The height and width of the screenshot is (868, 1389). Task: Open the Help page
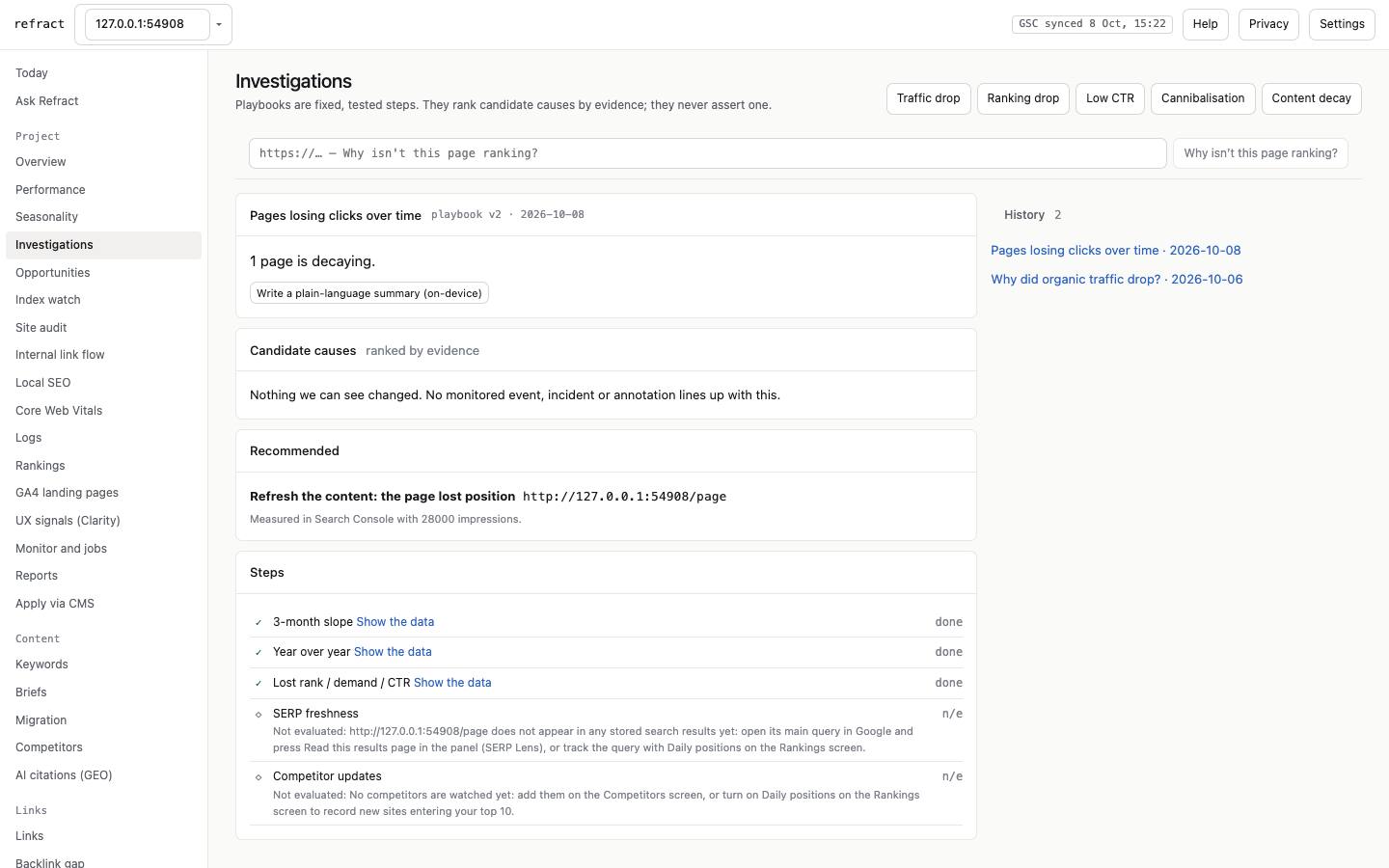(x=1205, y=24)
